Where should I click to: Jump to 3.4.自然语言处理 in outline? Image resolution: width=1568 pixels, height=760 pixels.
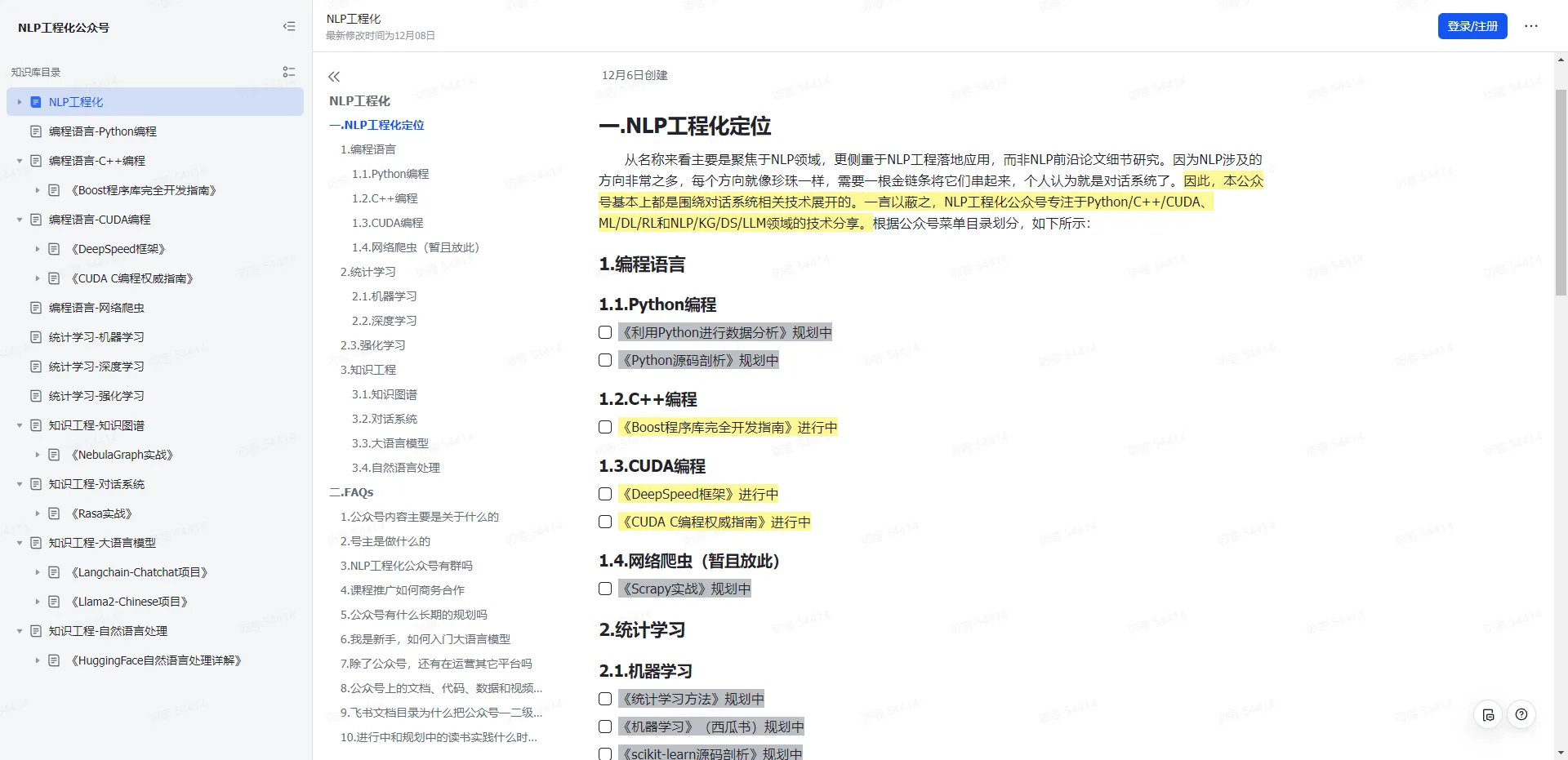396,468
